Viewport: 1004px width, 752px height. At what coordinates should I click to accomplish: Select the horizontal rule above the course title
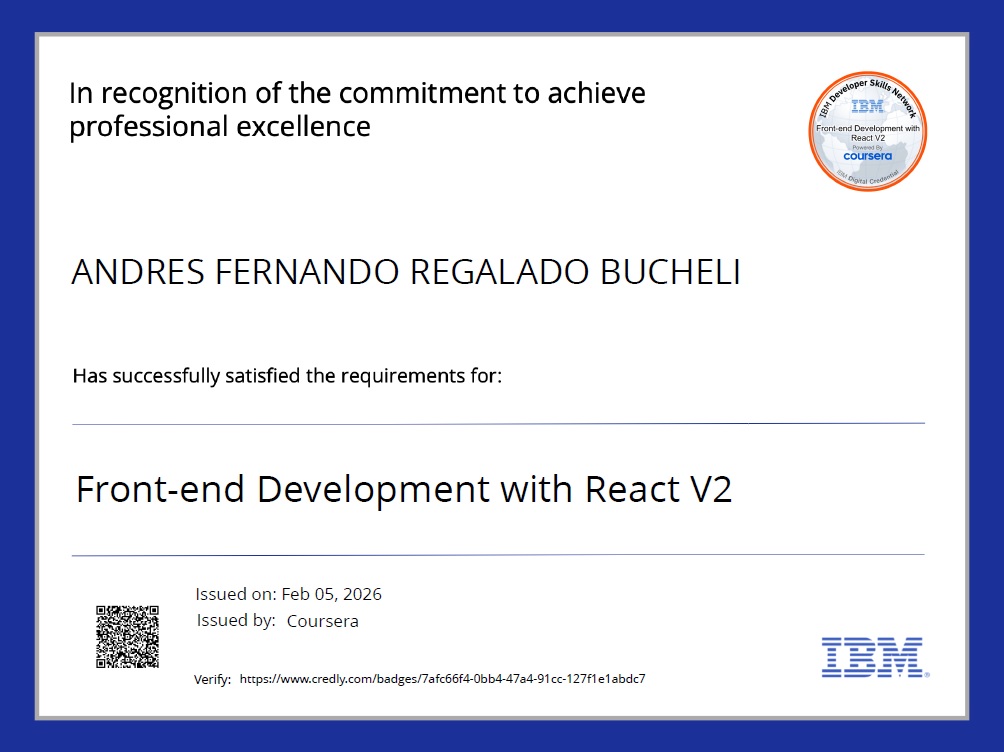pos(500,421)
